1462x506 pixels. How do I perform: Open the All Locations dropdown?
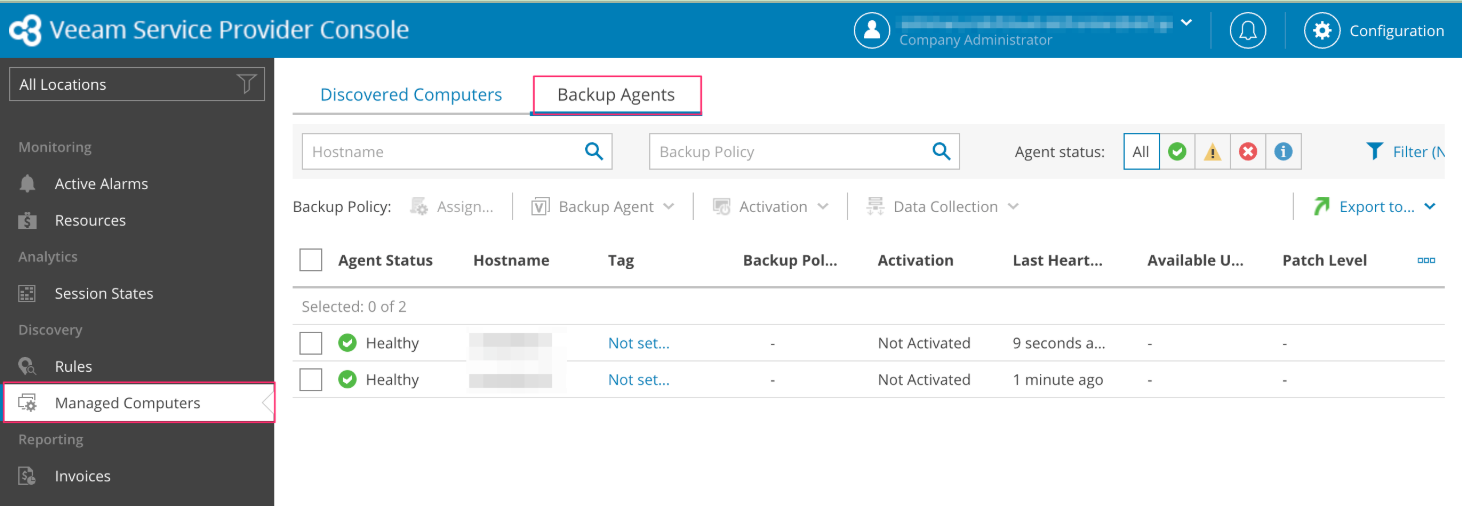[x=137, y=84]
